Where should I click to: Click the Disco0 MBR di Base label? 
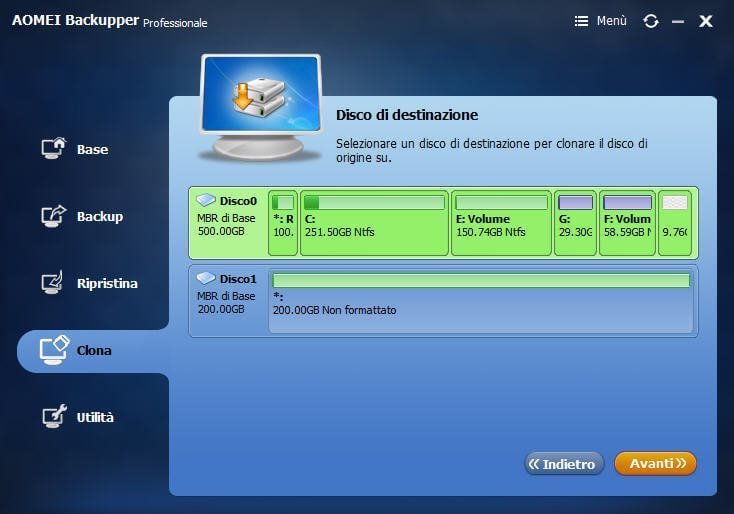pos(226,218)
